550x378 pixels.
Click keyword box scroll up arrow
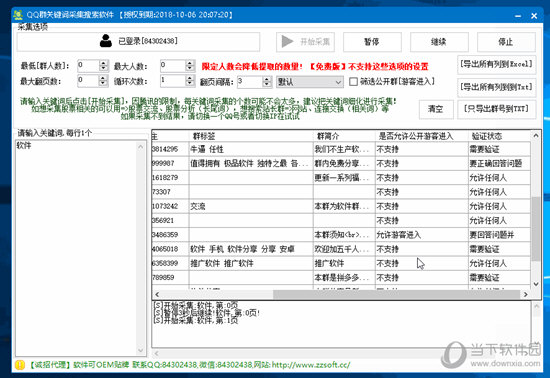tap(141, 147)
